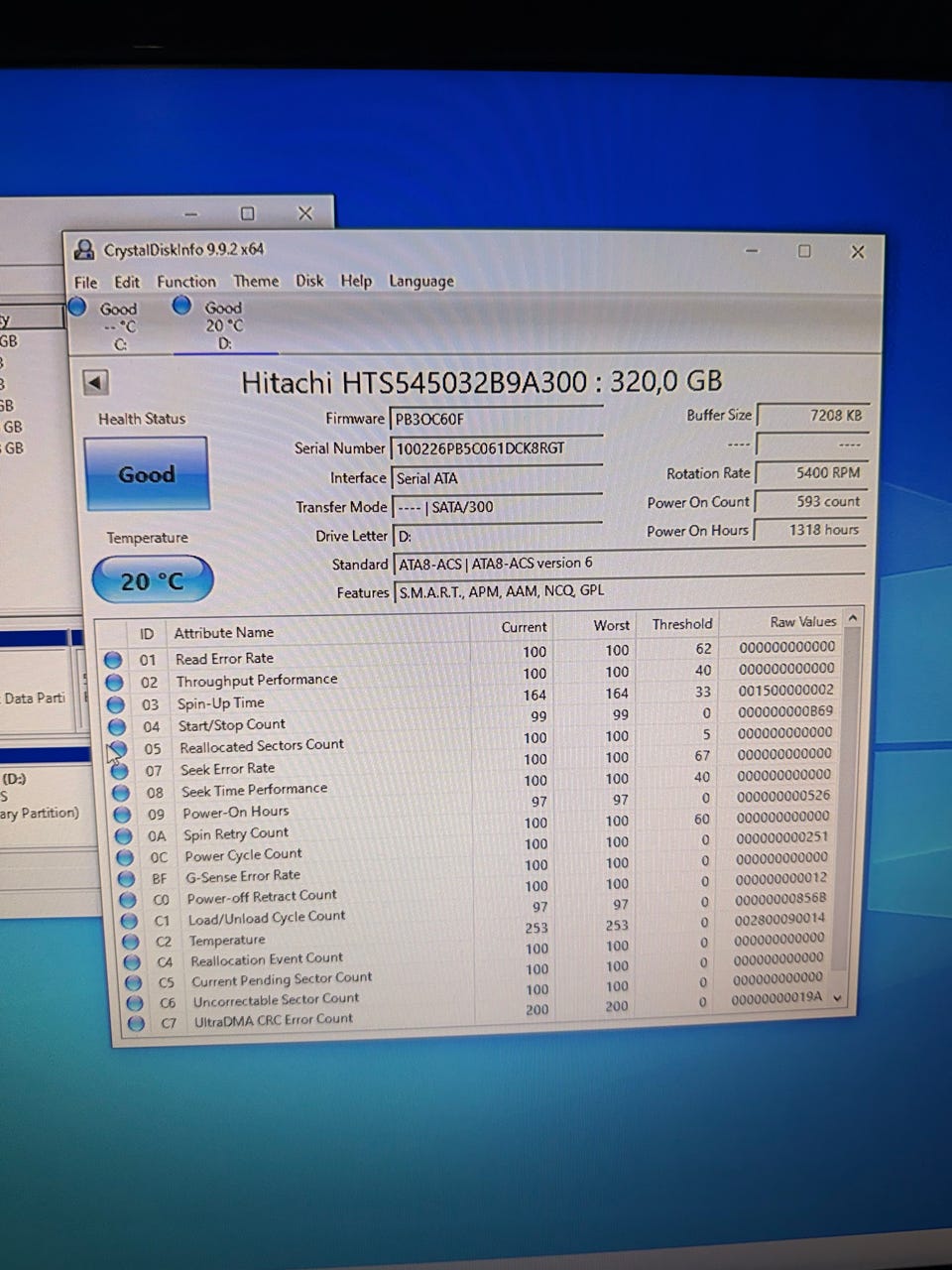
Task: Click the Hitachi HTS545032B9A300 disk title
Action: [x=482, y=382]
